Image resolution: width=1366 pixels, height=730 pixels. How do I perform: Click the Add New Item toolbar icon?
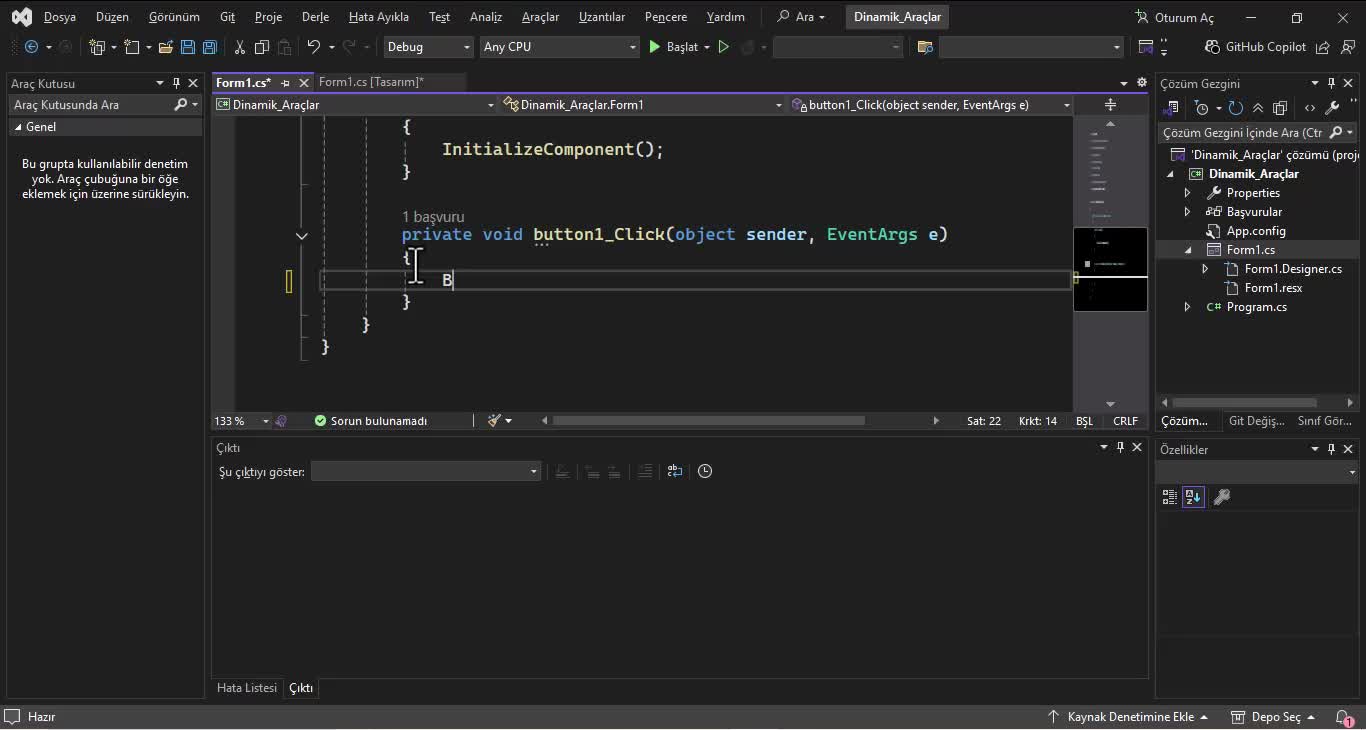tap(131, 47)
